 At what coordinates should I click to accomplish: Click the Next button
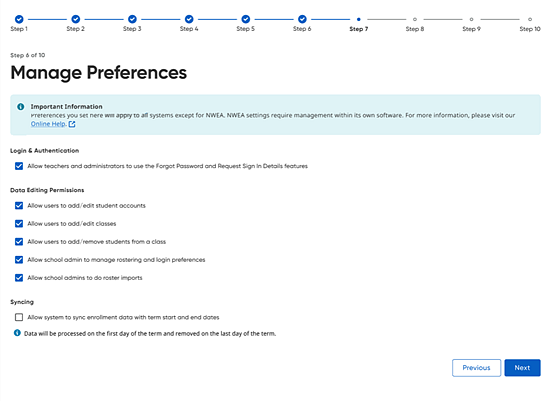point(522,368)
